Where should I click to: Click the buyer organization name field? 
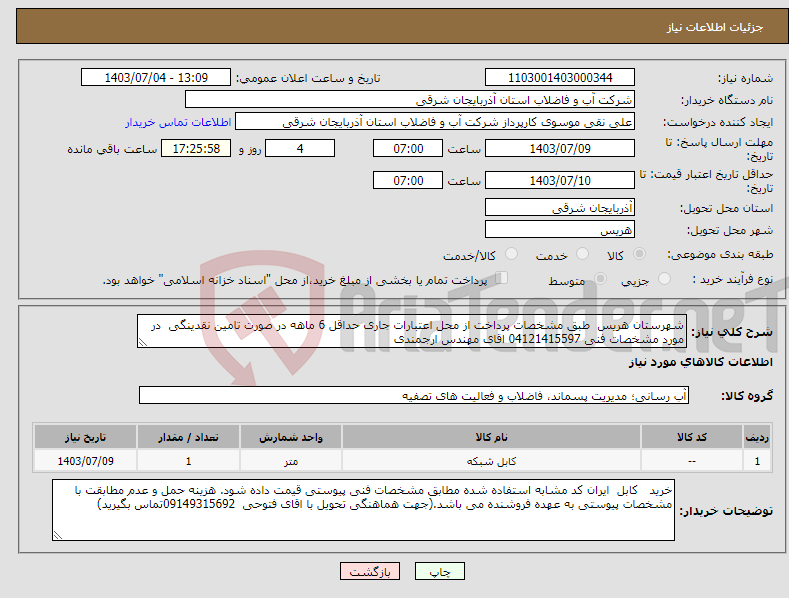(410, 100)
